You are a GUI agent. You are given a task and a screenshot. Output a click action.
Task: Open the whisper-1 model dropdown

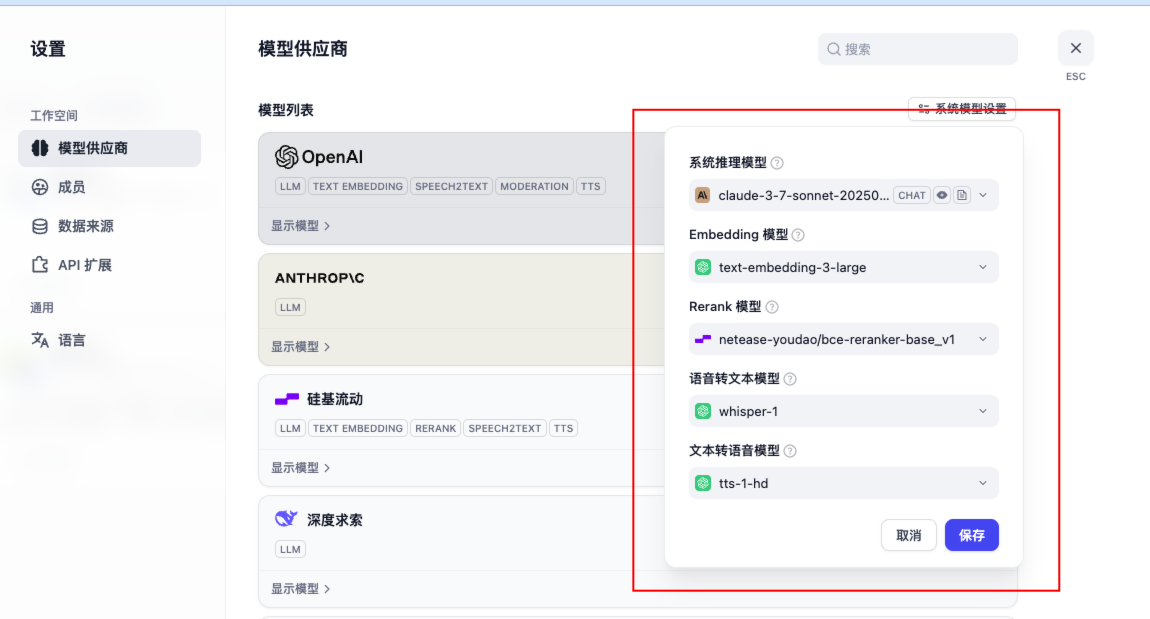click(x=843, y=411)
